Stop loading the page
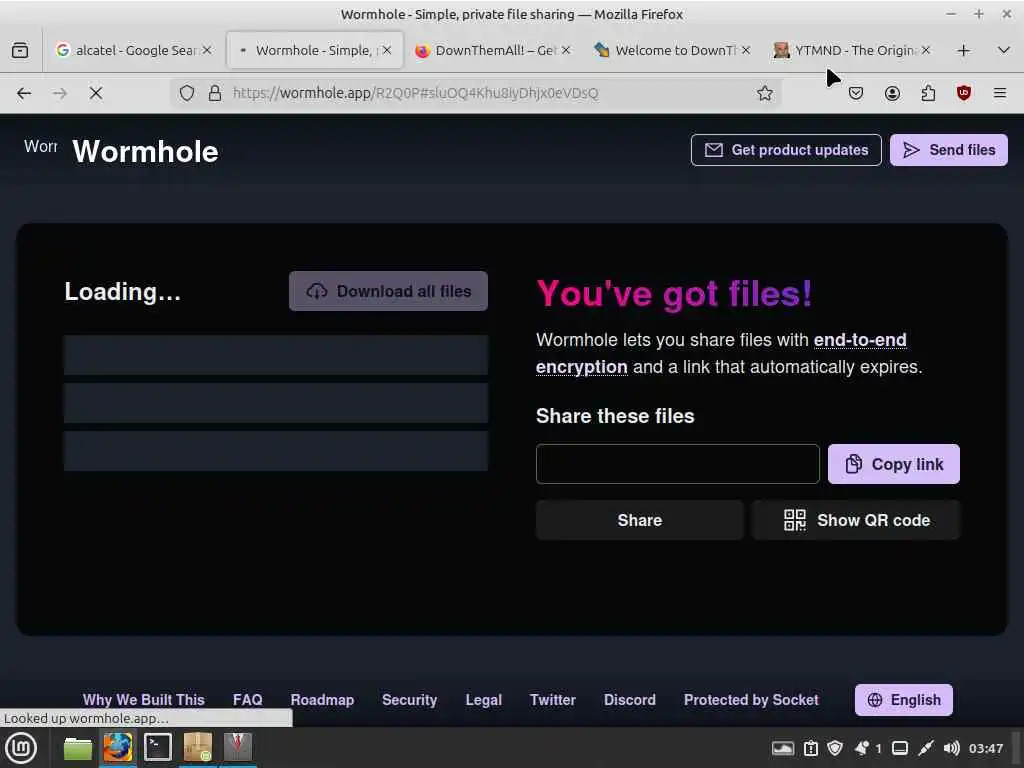Image resolution: width=1024 pixels, height=768 pixels. [96, 93]
